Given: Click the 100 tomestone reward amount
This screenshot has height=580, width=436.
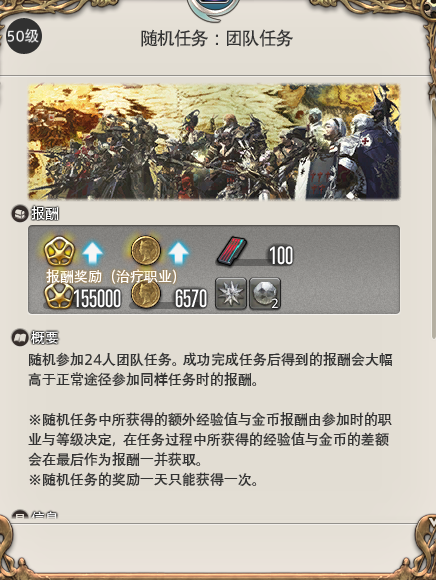Looking at the screenshot, I should [281, 256].
